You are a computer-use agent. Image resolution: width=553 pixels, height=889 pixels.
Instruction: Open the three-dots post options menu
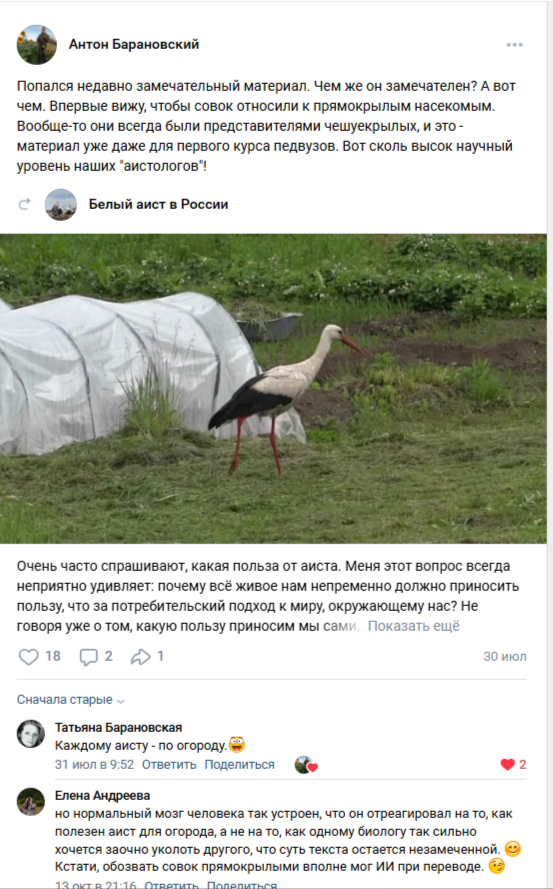(x=514, y=45)
